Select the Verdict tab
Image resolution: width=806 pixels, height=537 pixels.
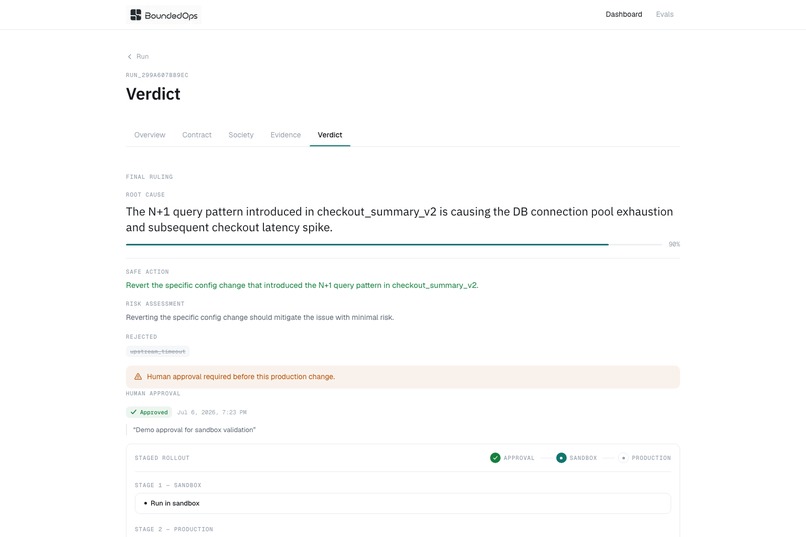pos(330,135)
